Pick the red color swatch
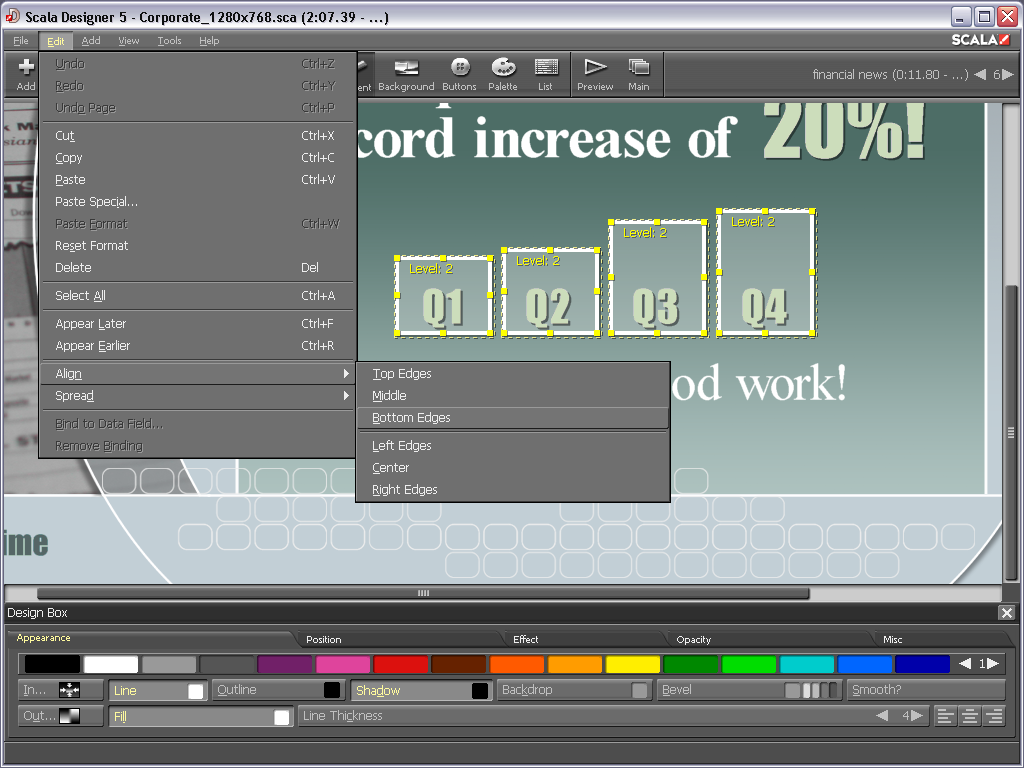Viewport: 1024px width, 768px height. [401, 664]
